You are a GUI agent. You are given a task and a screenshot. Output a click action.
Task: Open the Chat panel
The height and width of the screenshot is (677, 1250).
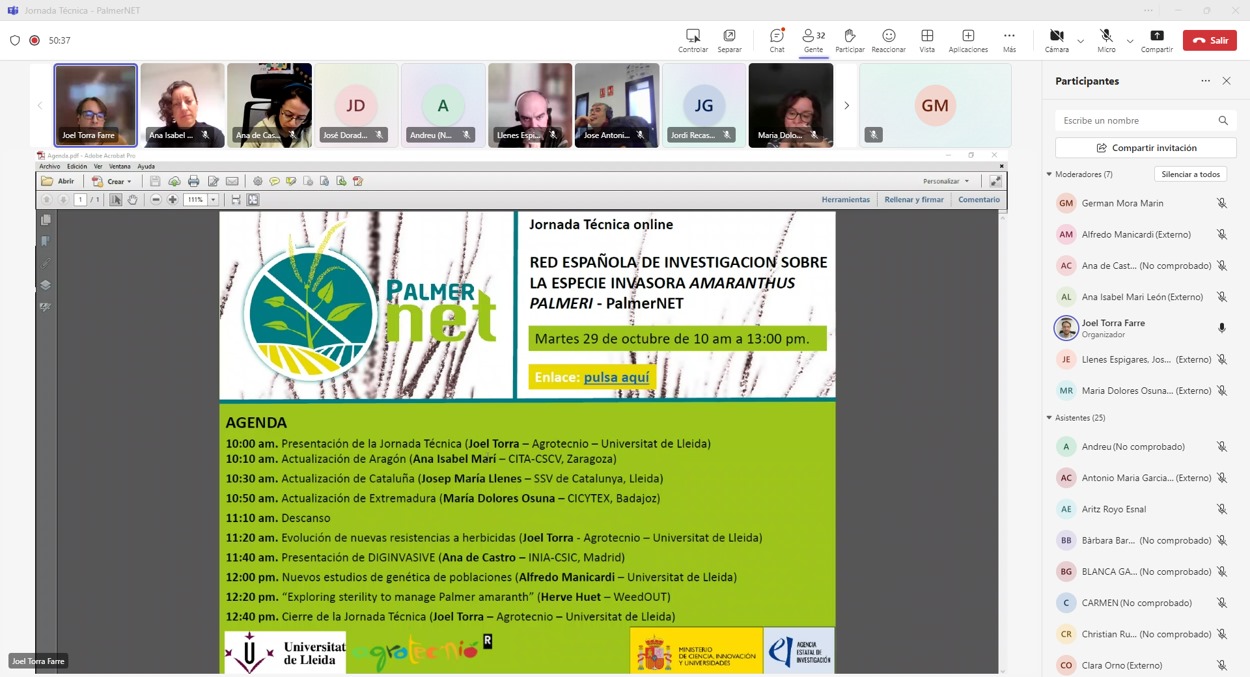coord(776,40)
